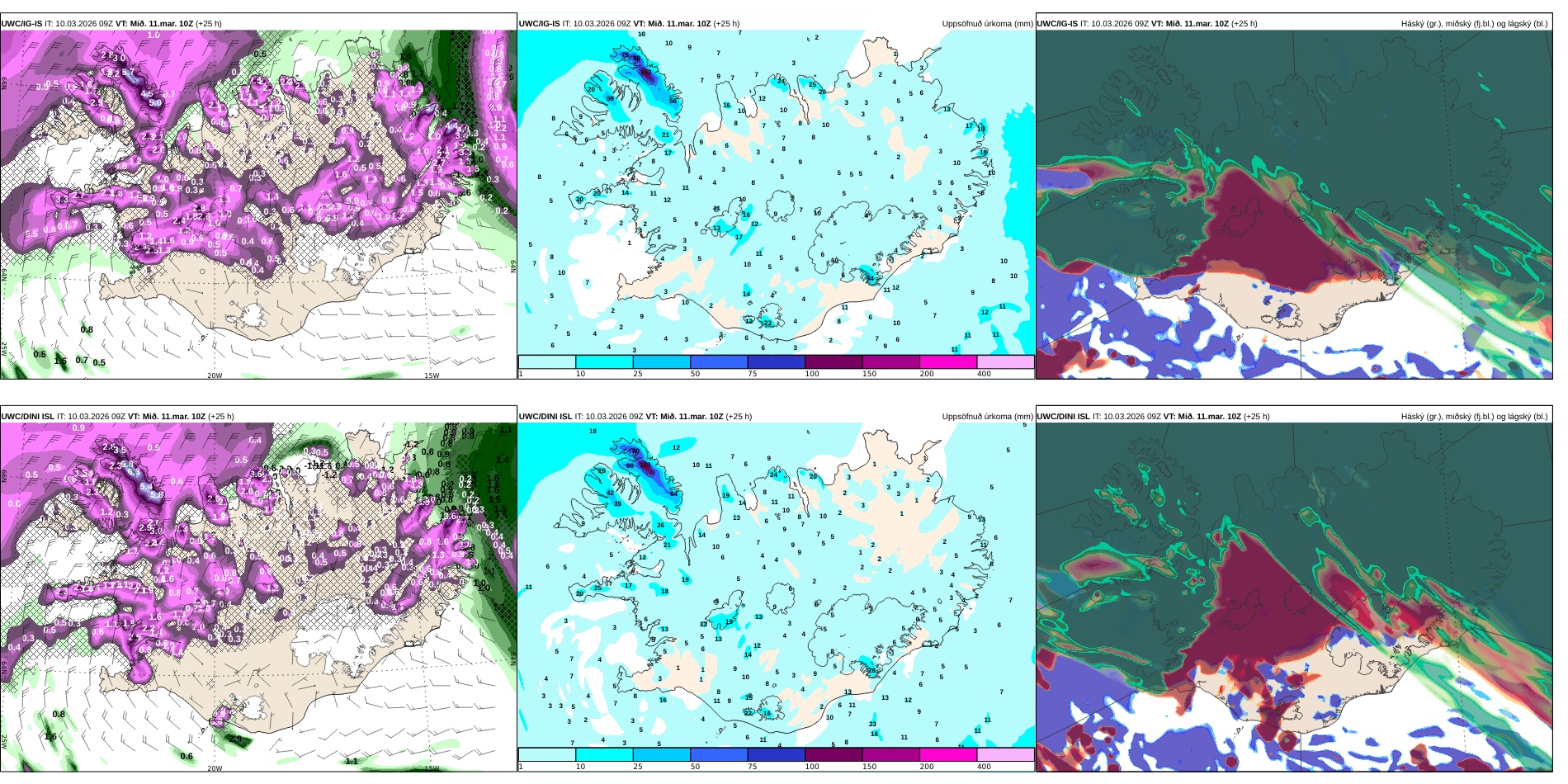Select the 25–50 mm swatch in IG-IS legend

click(662, 361)
